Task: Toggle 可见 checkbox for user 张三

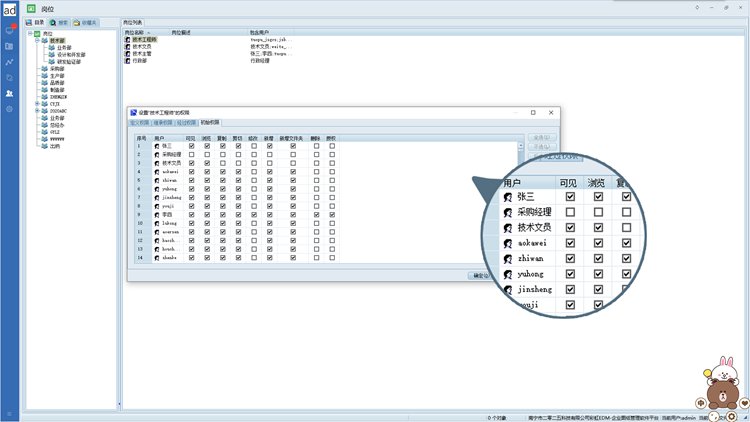Action: (x=191, y=146)
